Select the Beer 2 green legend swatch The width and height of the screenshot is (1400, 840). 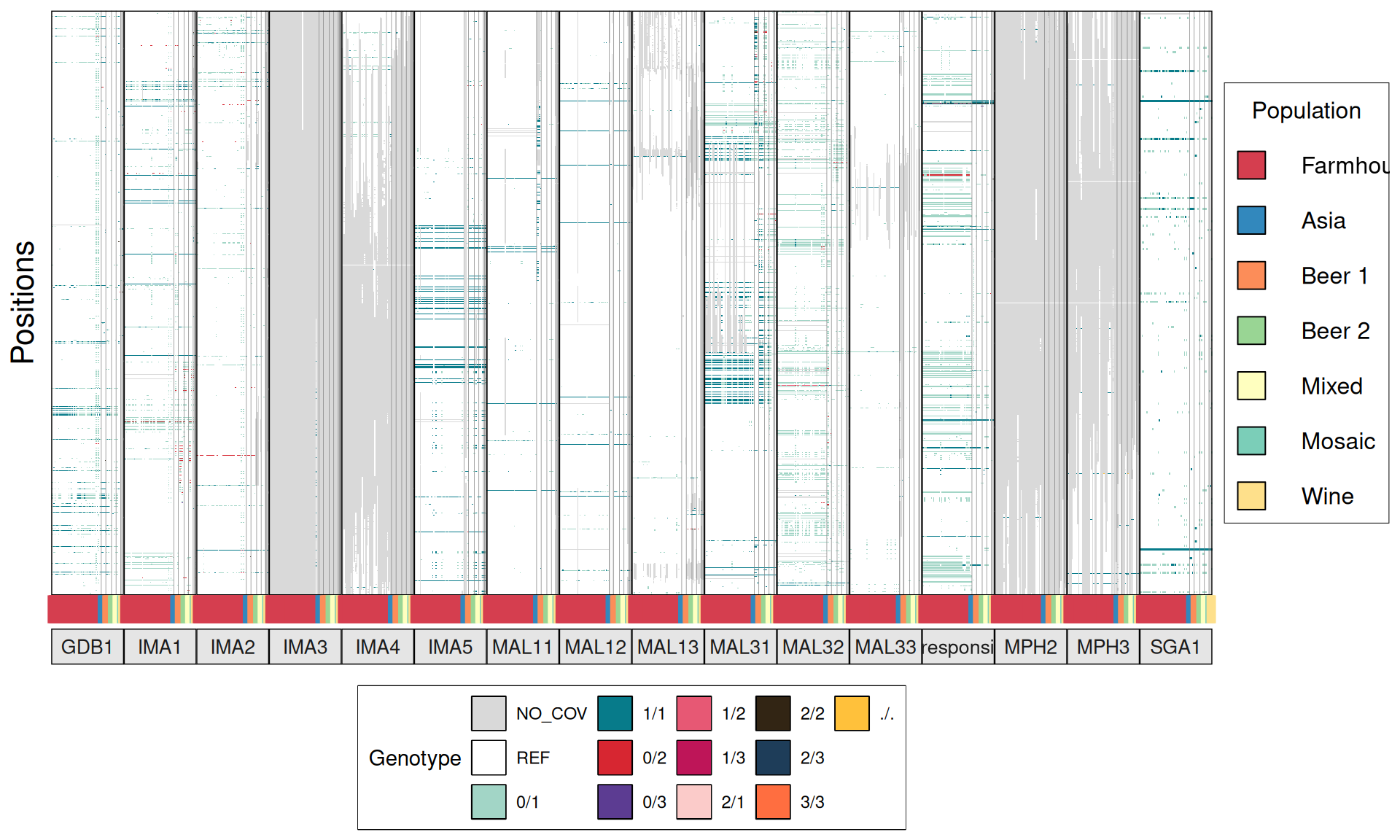(1251, 330)
